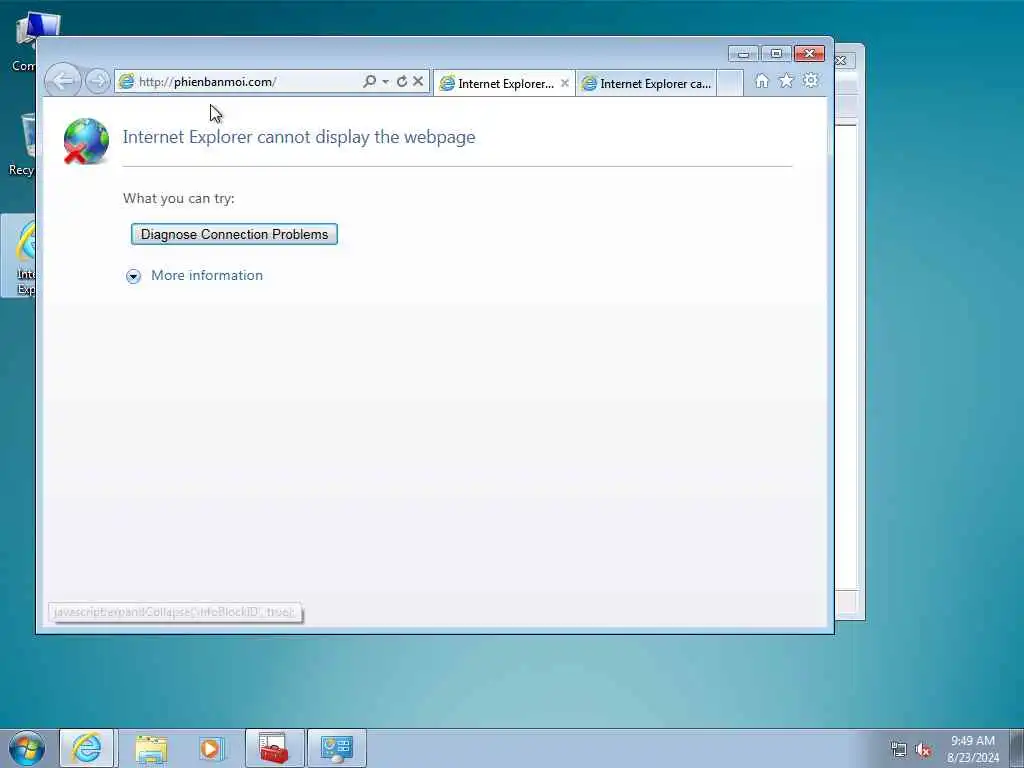Stop loading with the address bar X

click(418, 81)
